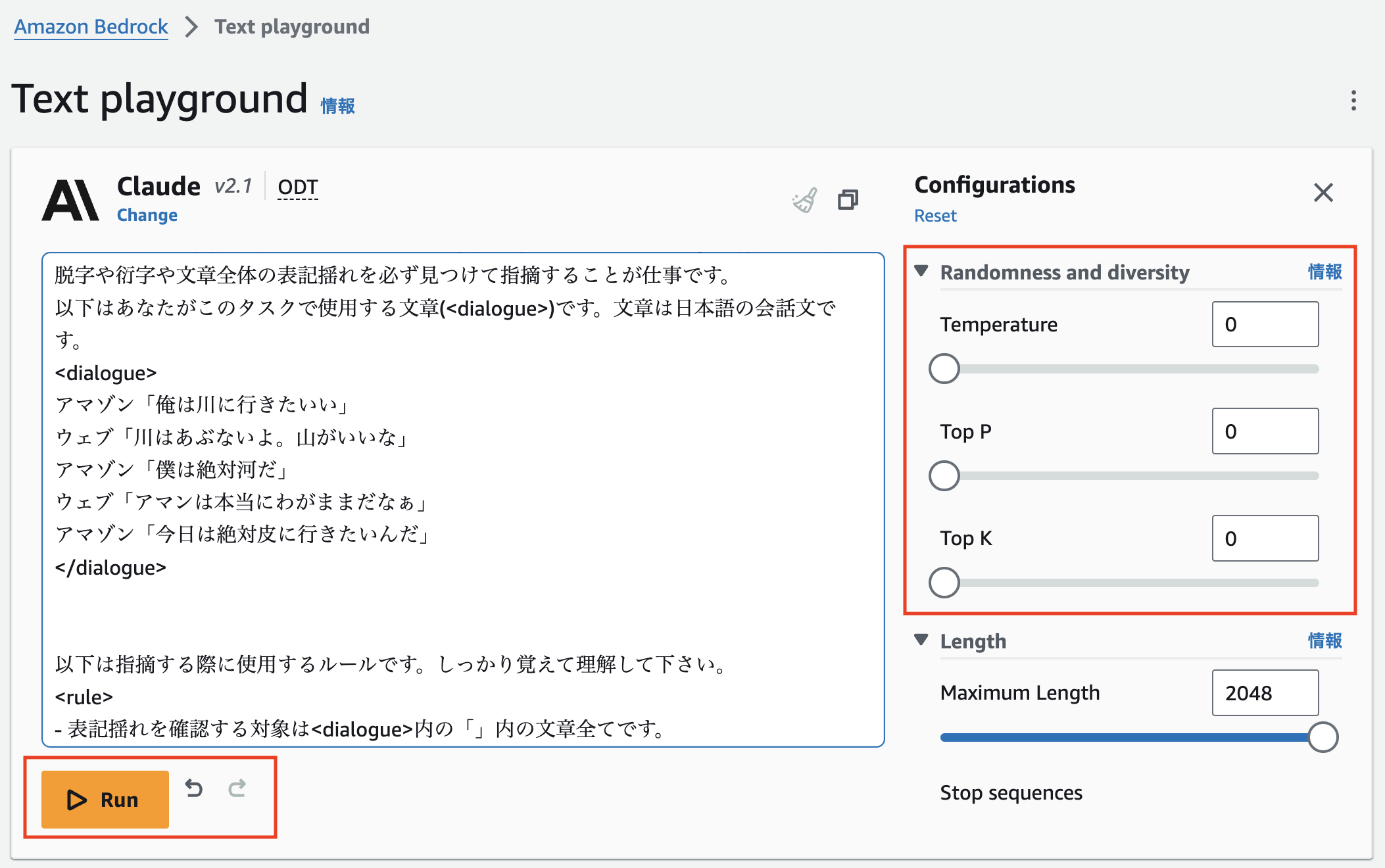Click the Temperature slider handle
Viewport: 1385px width, 868px height.
click(944, 369)
